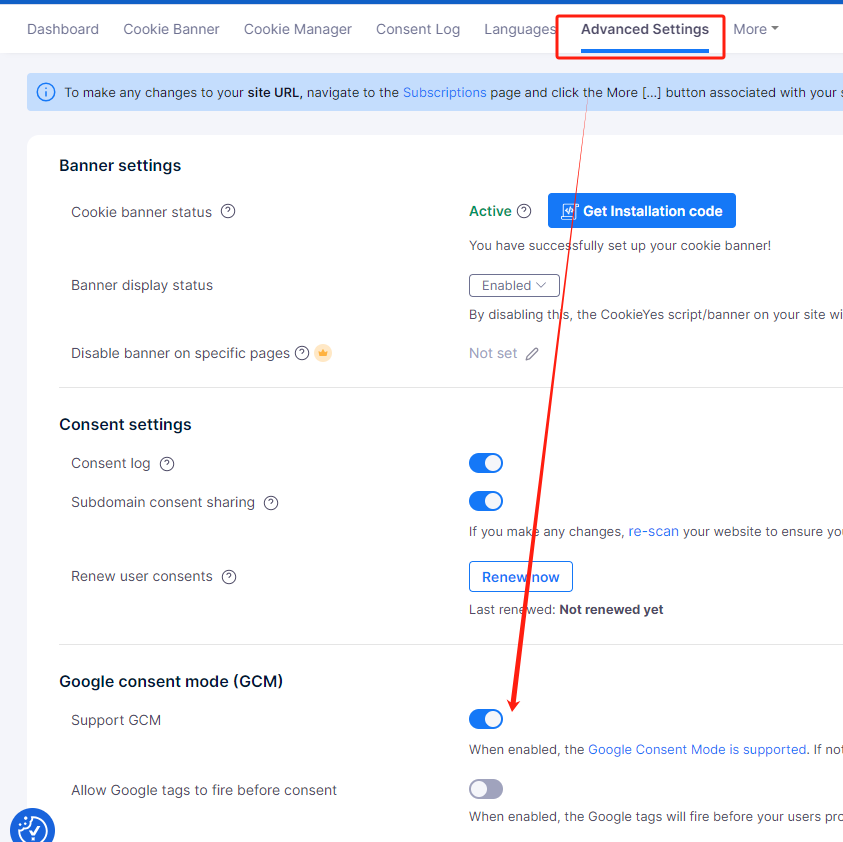Open the Consent Log tab
The image size is (843, 842).
pyautogui.click(x=418, y=29)
